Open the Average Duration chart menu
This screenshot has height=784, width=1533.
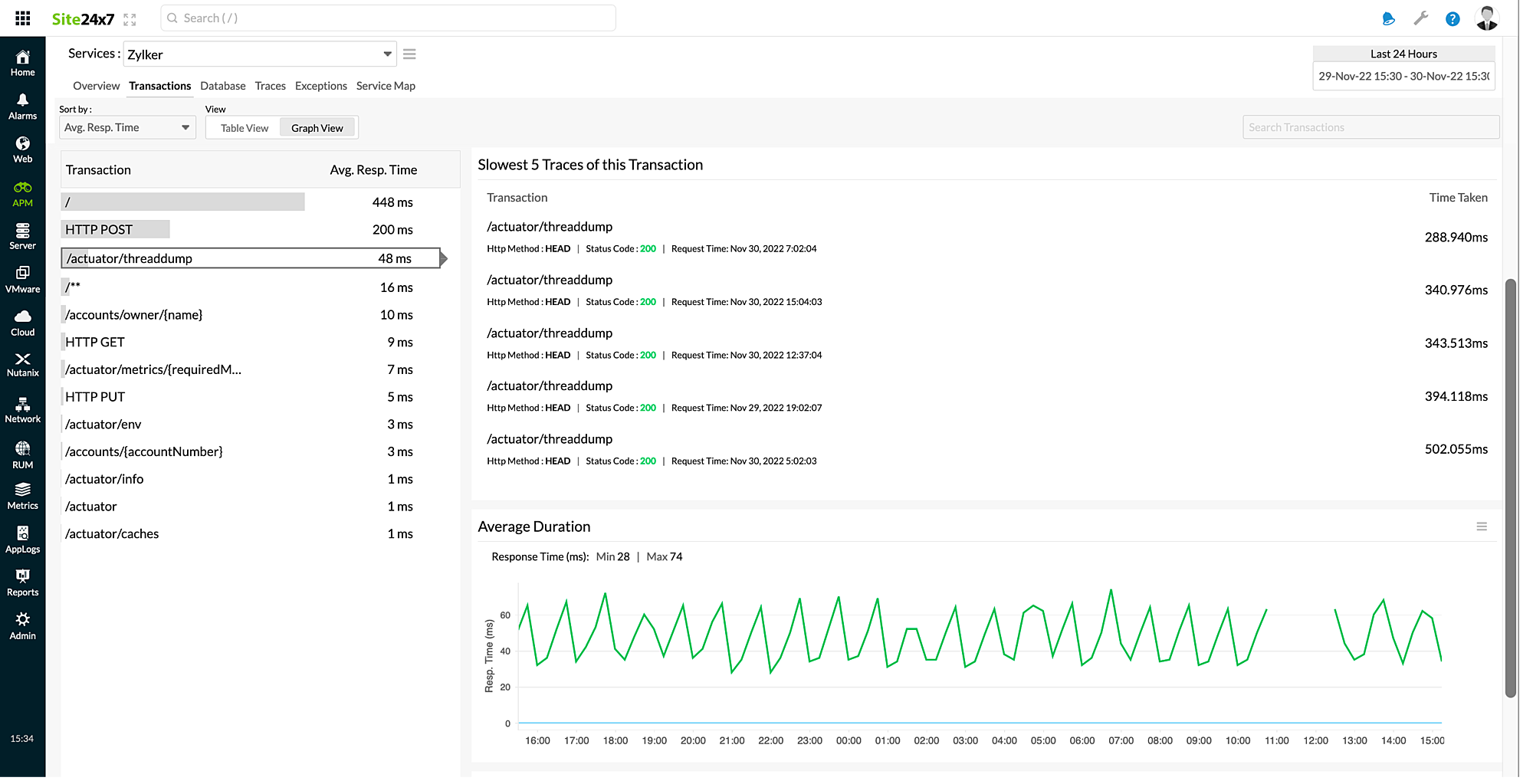pos(1482,526)
